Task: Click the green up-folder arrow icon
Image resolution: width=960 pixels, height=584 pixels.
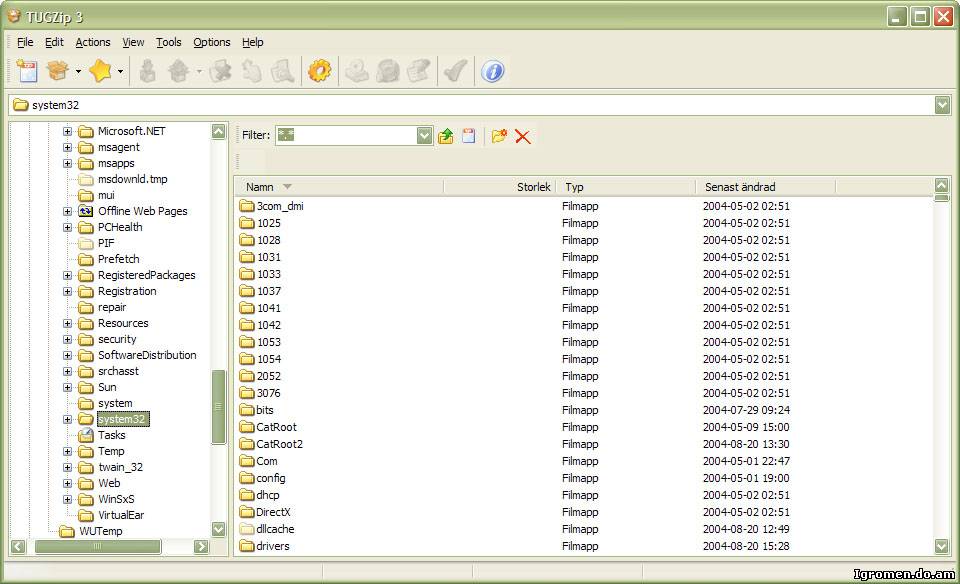Action: [446, 136]
